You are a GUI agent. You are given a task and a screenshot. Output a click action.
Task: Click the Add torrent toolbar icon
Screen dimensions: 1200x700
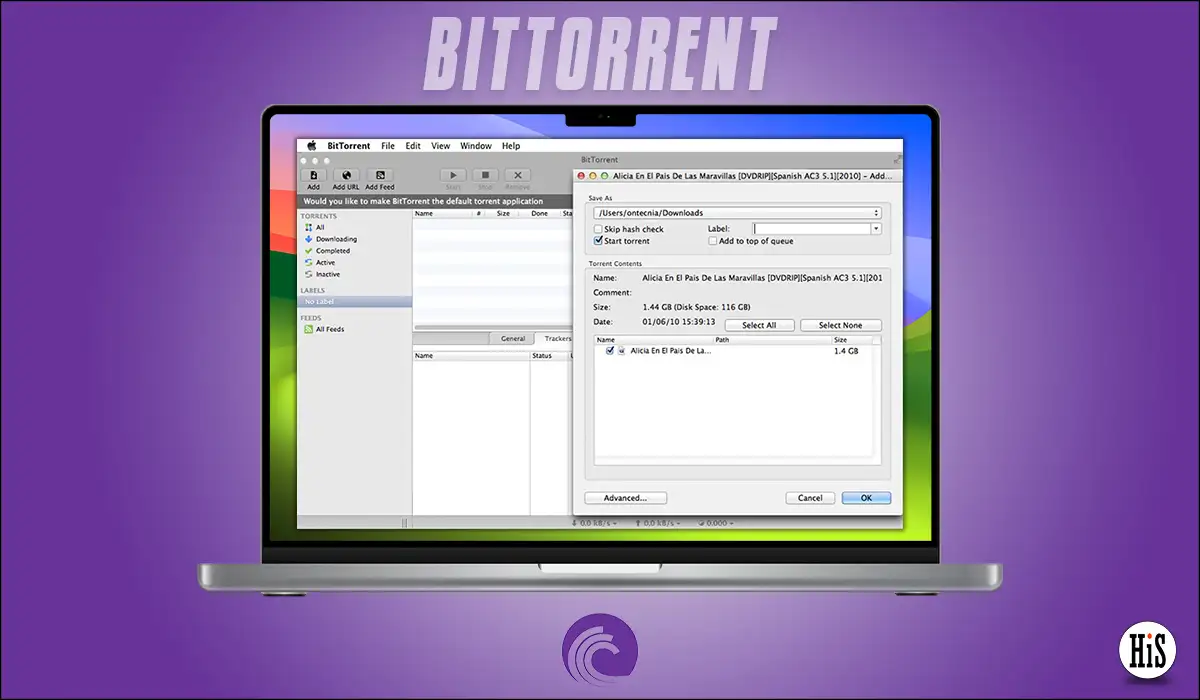(x=314, y=175)
